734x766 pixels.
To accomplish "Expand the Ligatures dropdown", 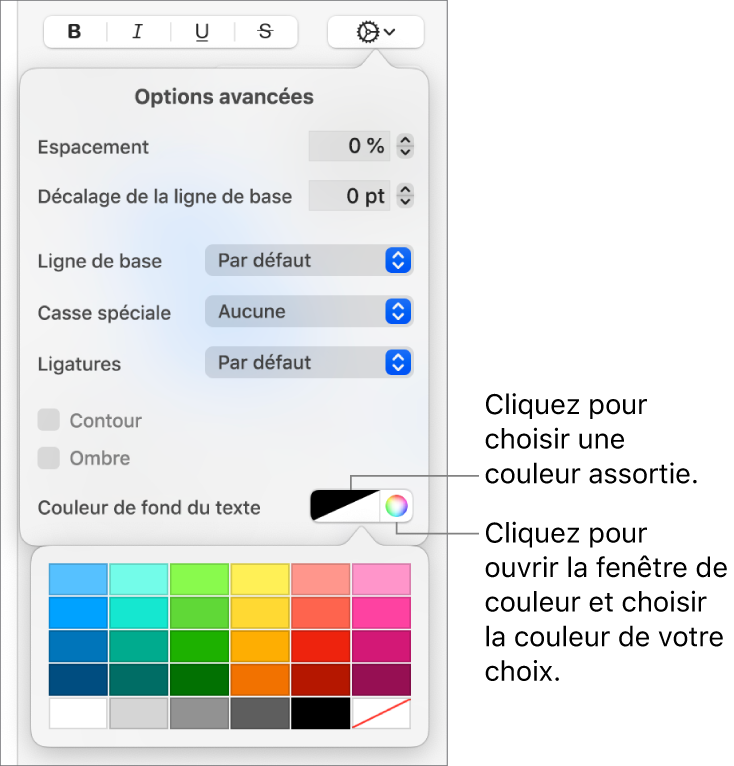I will coord(309,363).
